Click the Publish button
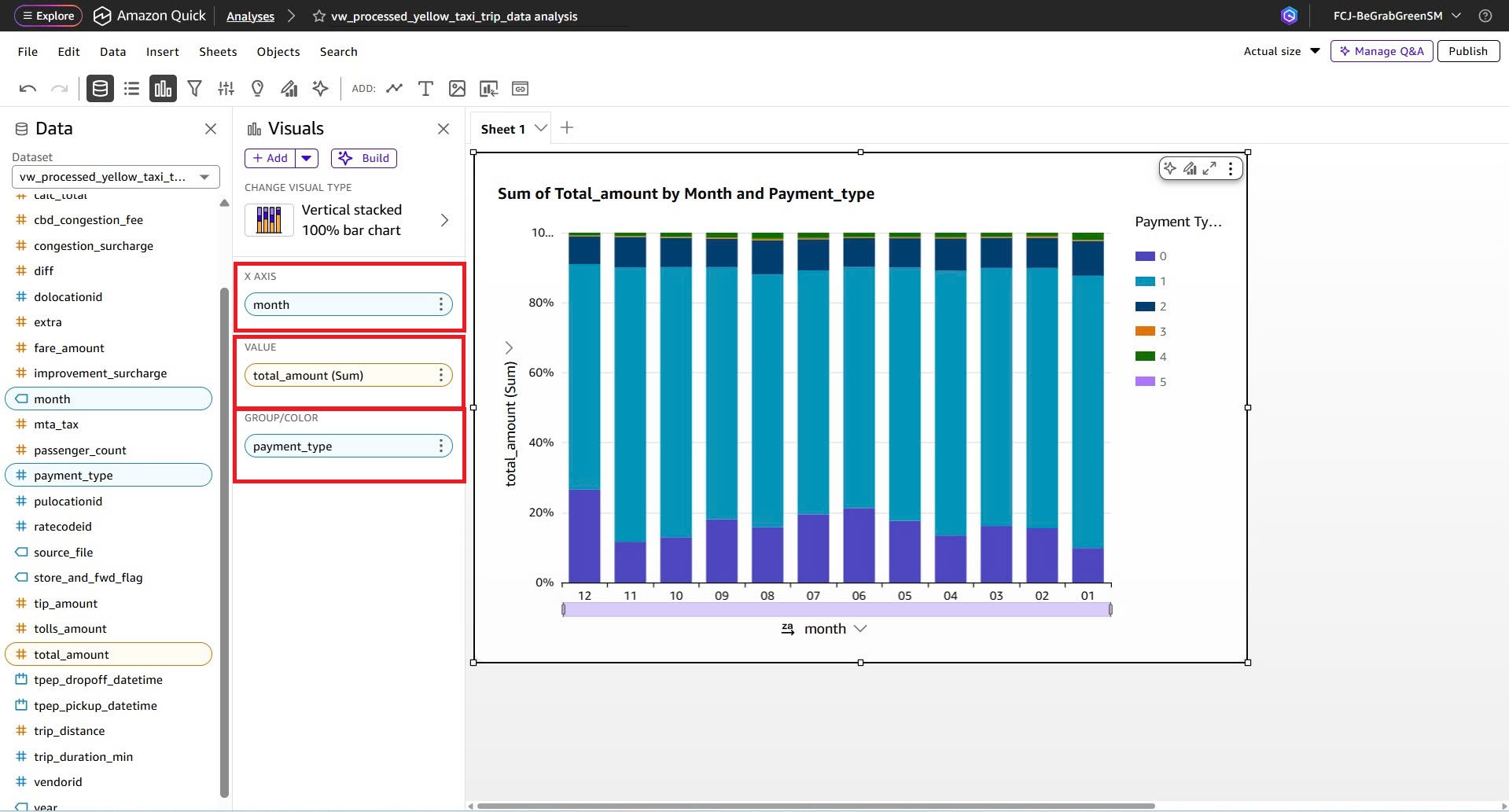Screen dimensions: 1509x812 pos(1468,51)
